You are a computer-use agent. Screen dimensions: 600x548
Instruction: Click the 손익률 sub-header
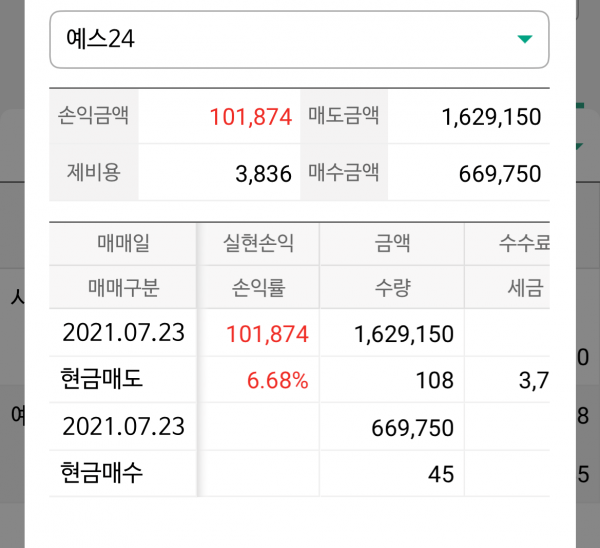click(x=259, y=288)
